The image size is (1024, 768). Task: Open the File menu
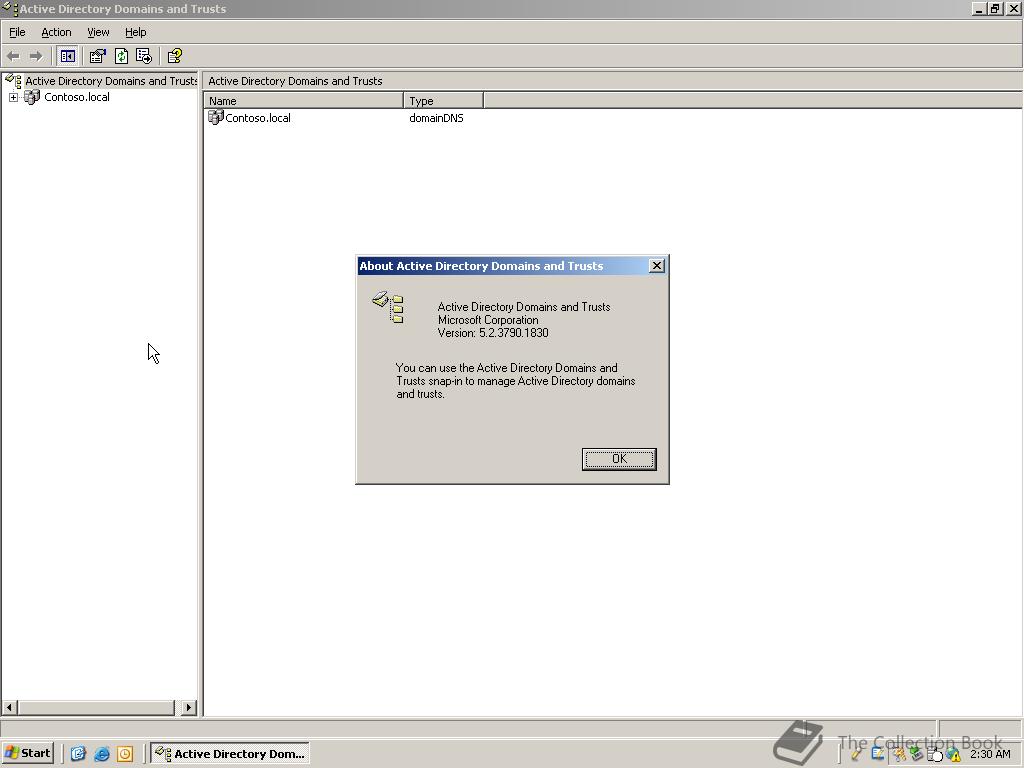click(17, 32)
